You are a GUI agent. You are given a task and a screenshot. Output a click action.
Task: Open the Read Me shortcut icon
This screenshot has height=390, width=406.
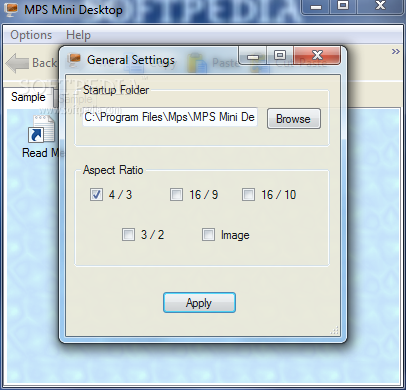42,130
